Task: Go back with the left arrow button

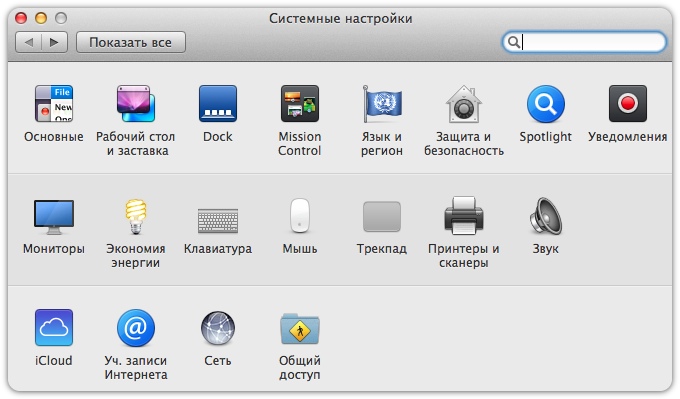Action: [x=29, y=43]
